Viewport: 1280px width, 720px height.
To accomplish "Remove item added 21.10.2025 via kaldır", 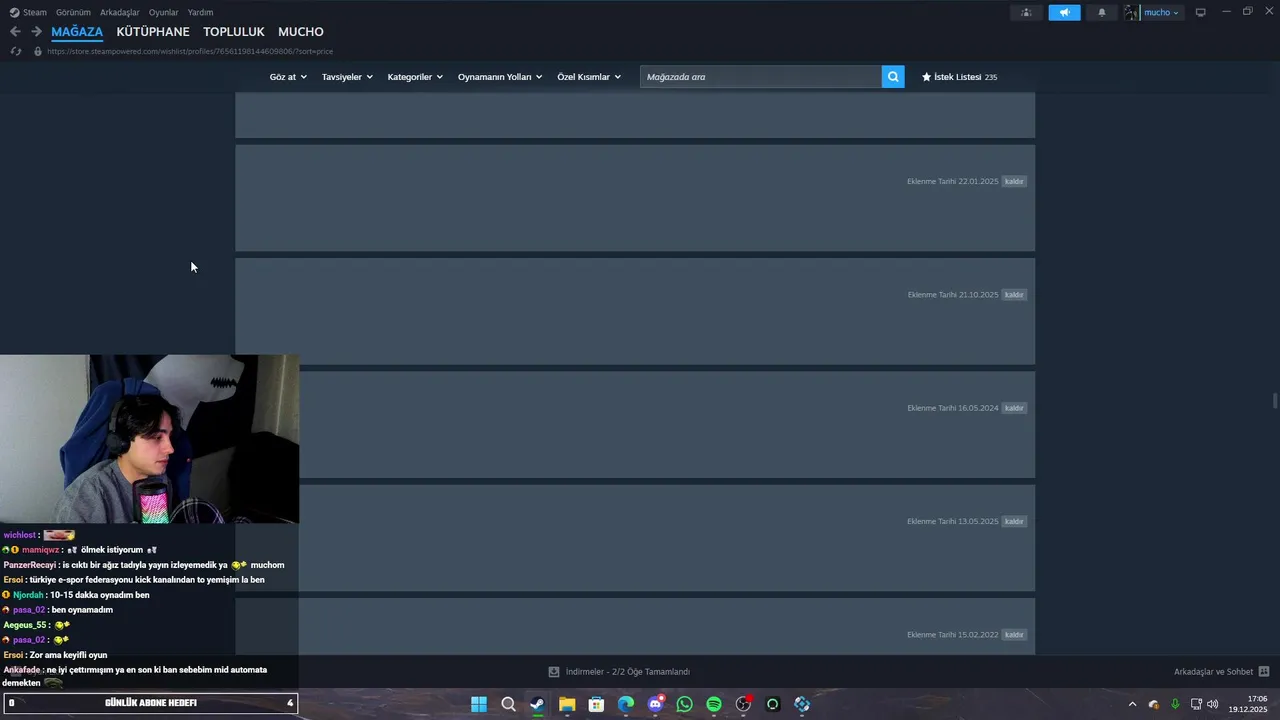I will point(1014,295).
